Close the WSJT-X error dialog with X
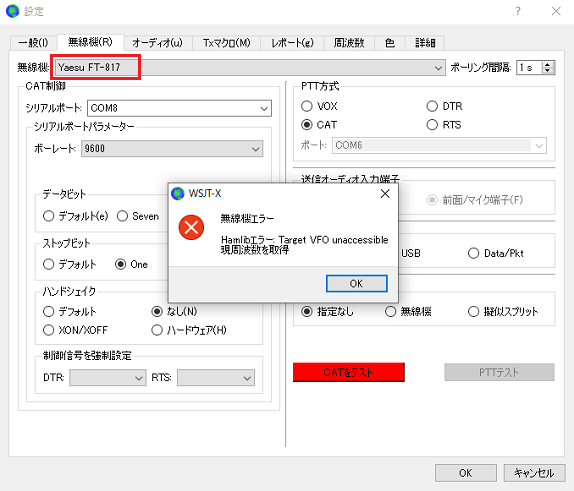574x491 pixels. 385,194
